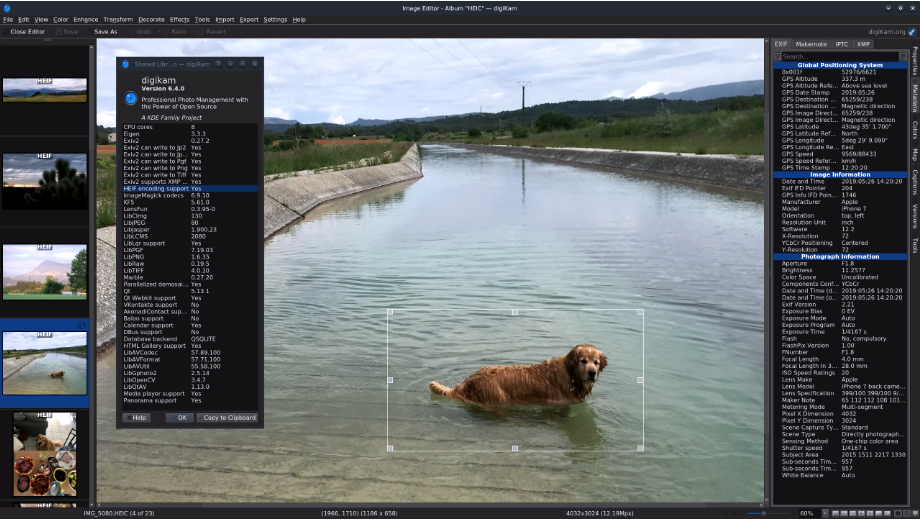This screenshot has width=920, height=520.
Task: Collapse the Photograph Information section header
Action: [x=839, y=256]
